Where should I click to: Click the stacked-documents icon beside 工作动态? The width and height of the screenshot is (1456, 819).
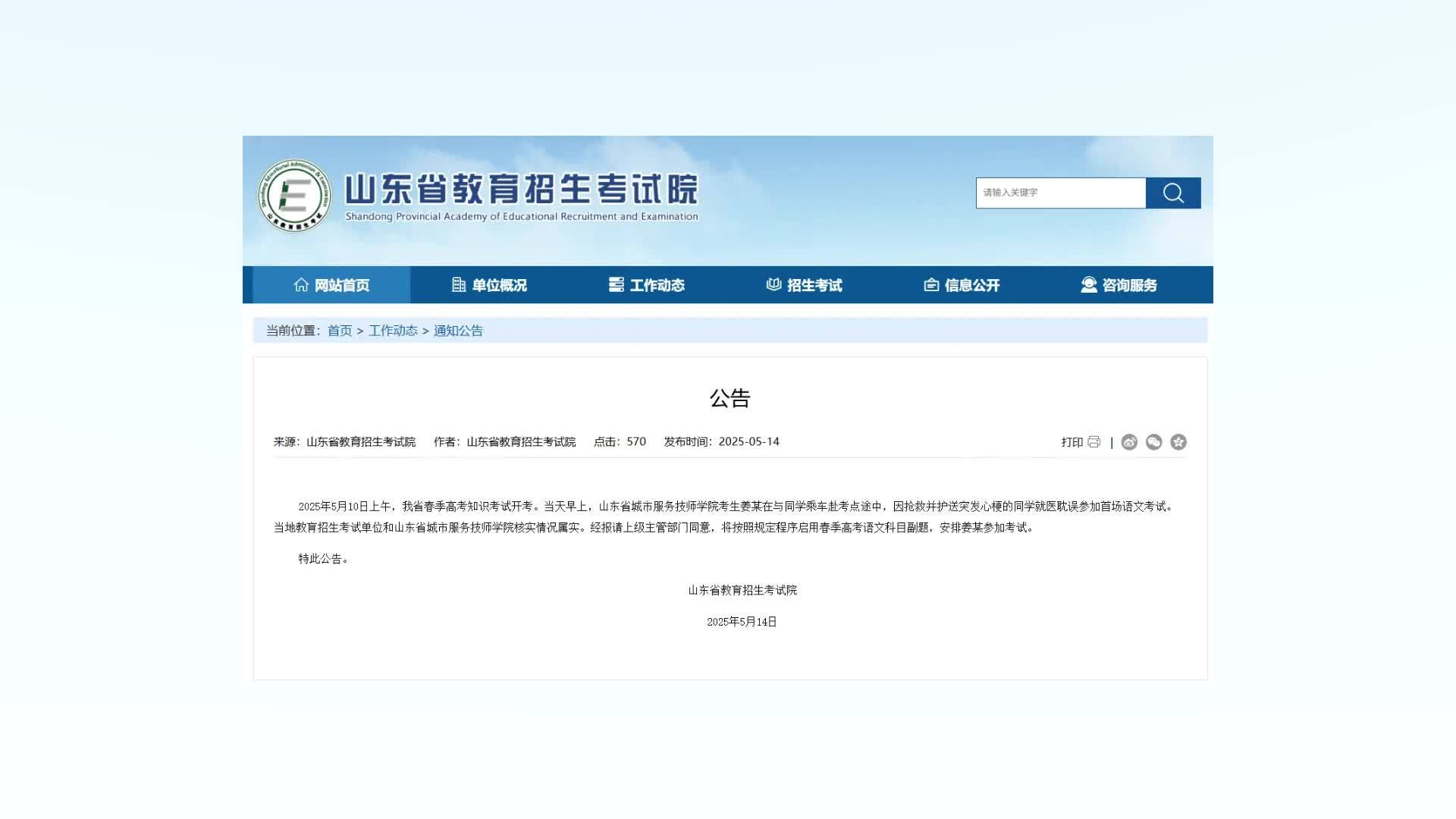click(617, 284)
